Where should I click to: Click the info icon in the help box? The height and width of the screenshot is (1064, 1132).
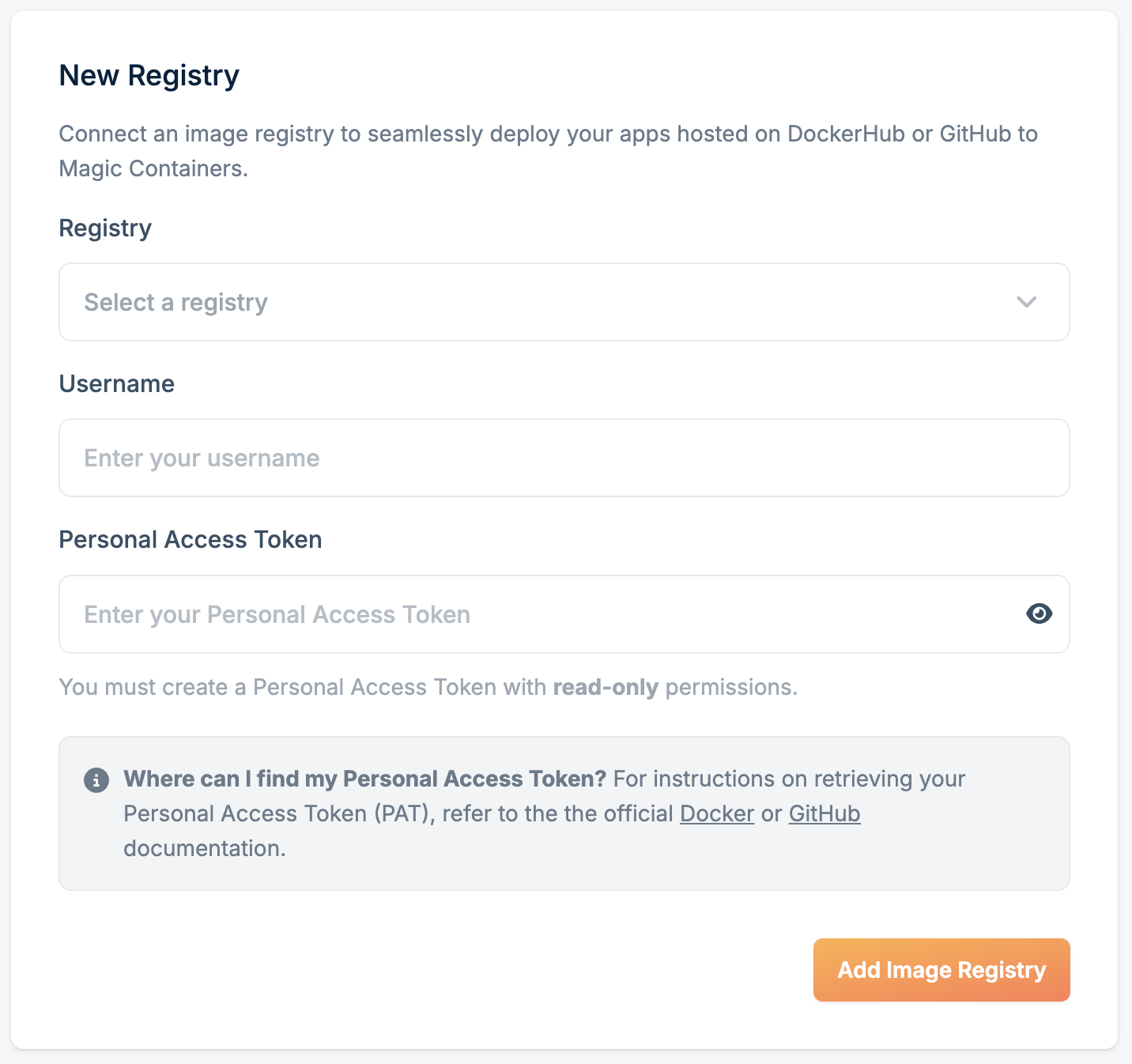pyautogui.click(x=96, y=780)
